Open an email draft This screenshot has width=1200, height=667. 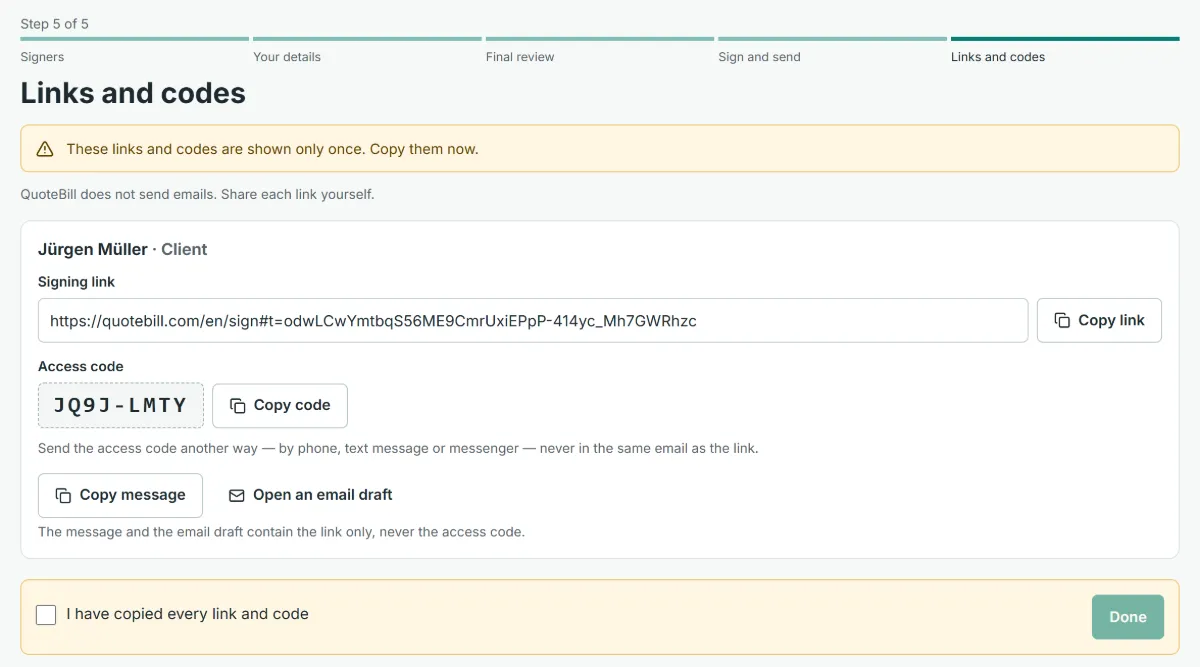coord(310,495)
